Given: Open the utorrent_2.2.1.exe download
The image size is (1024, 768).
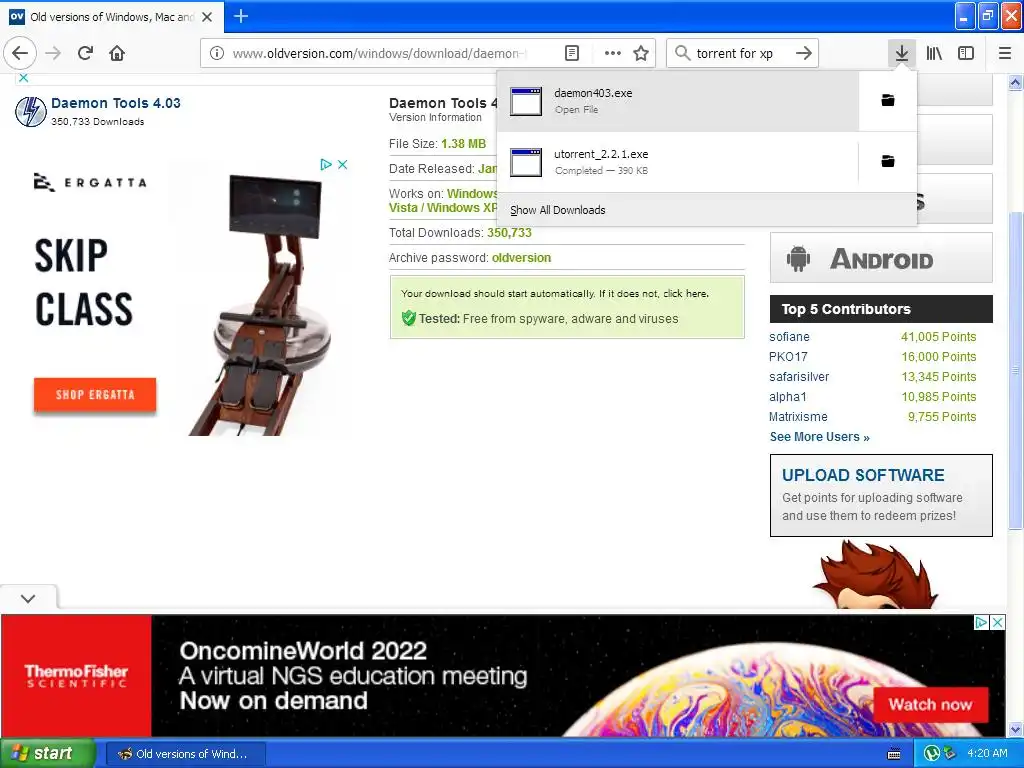Looking at the screenshot, I should pyautogui.click(x=678, y=162).
